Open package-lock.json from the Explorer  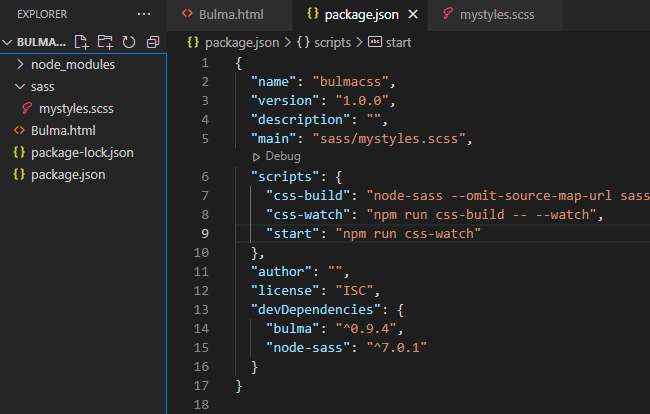83,153
